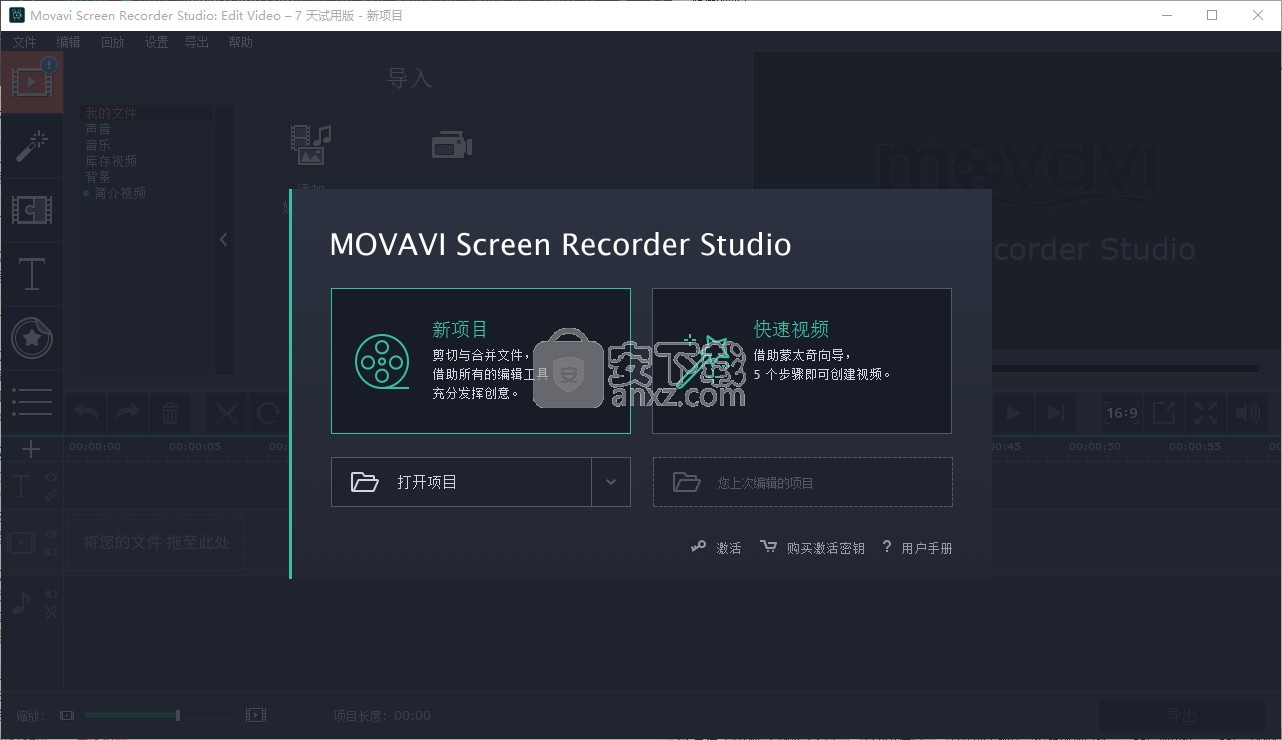The height and width of the screenshot is (740, 1282).
Task: Click the 将您的文件拖至此处 drop zone
Action: [x=156, y=543]
